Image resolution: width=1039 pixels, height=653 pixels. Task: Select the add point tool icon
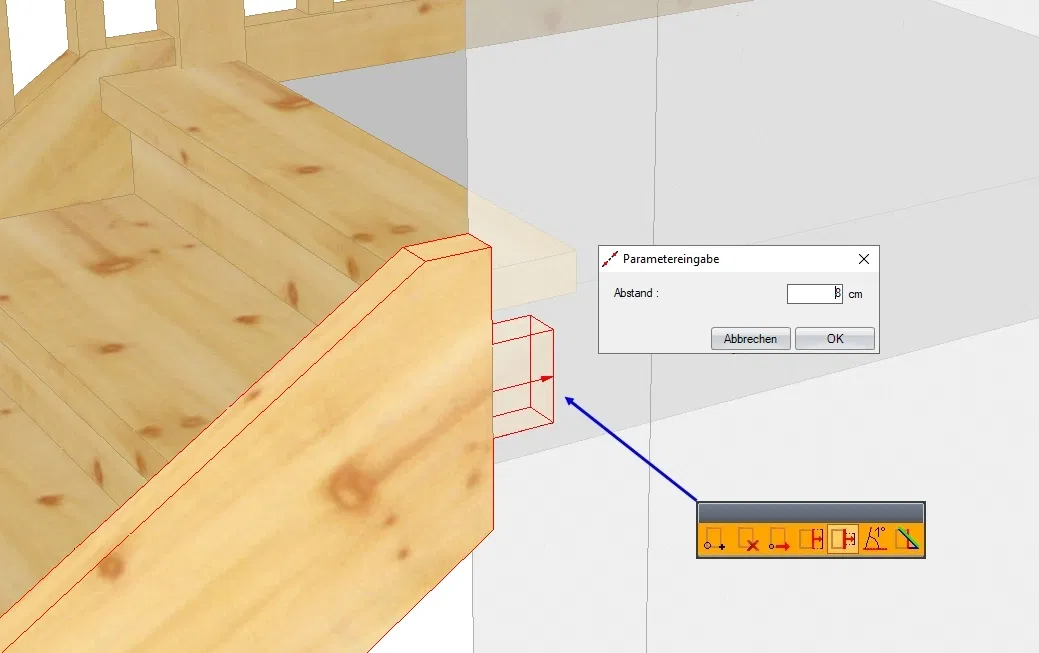pyautogui.click(x=714, y=540)
